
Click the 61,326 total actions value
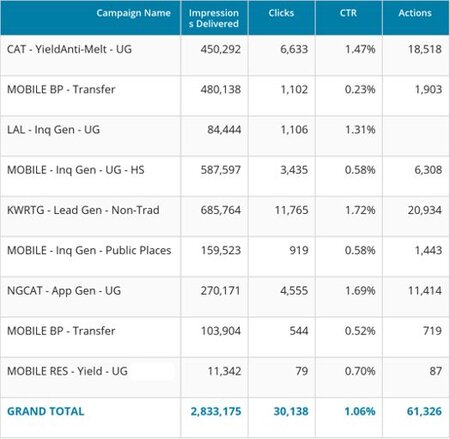[x=424, y=411]
